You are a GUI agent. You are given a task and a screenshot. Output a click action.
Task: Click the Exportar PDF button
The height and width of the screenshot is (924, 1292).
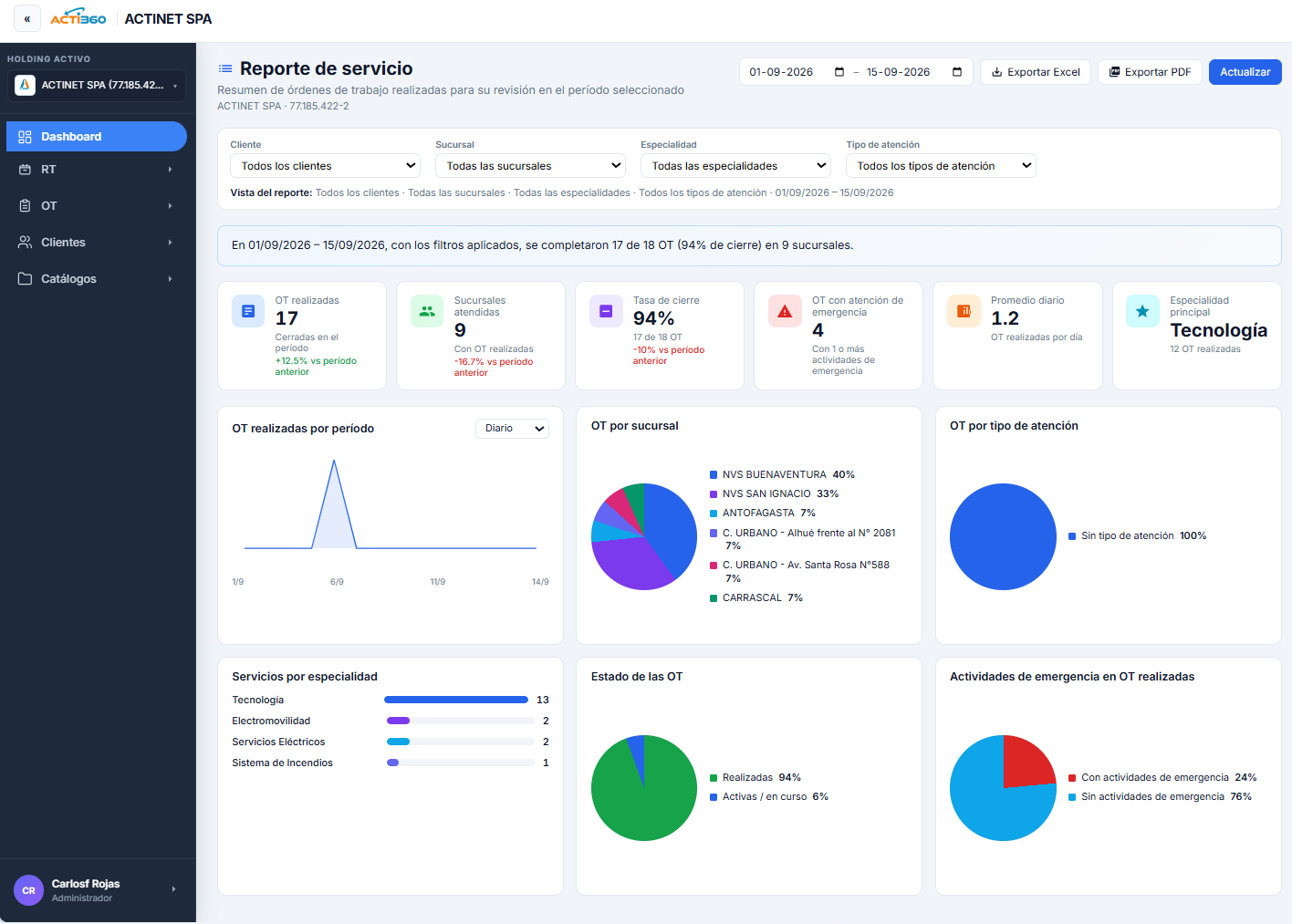point(1150,72)
